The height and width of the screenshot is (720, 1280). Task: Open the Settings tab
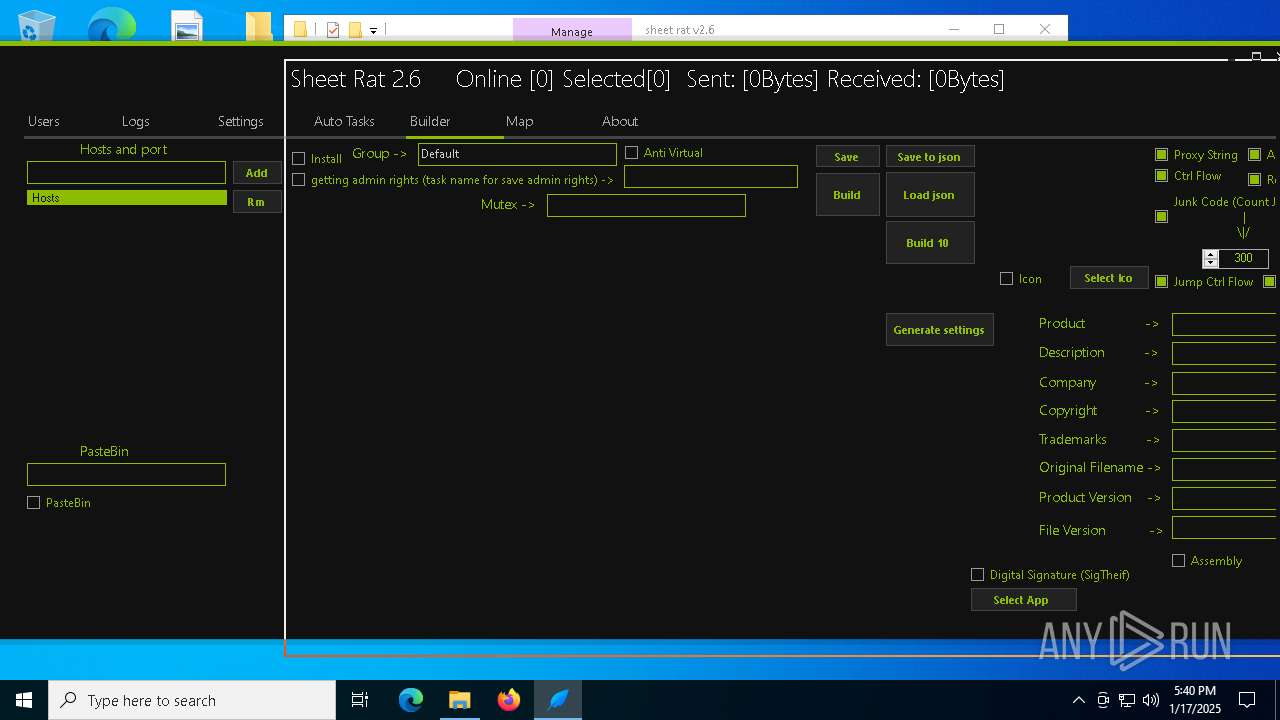click(241, 121)
